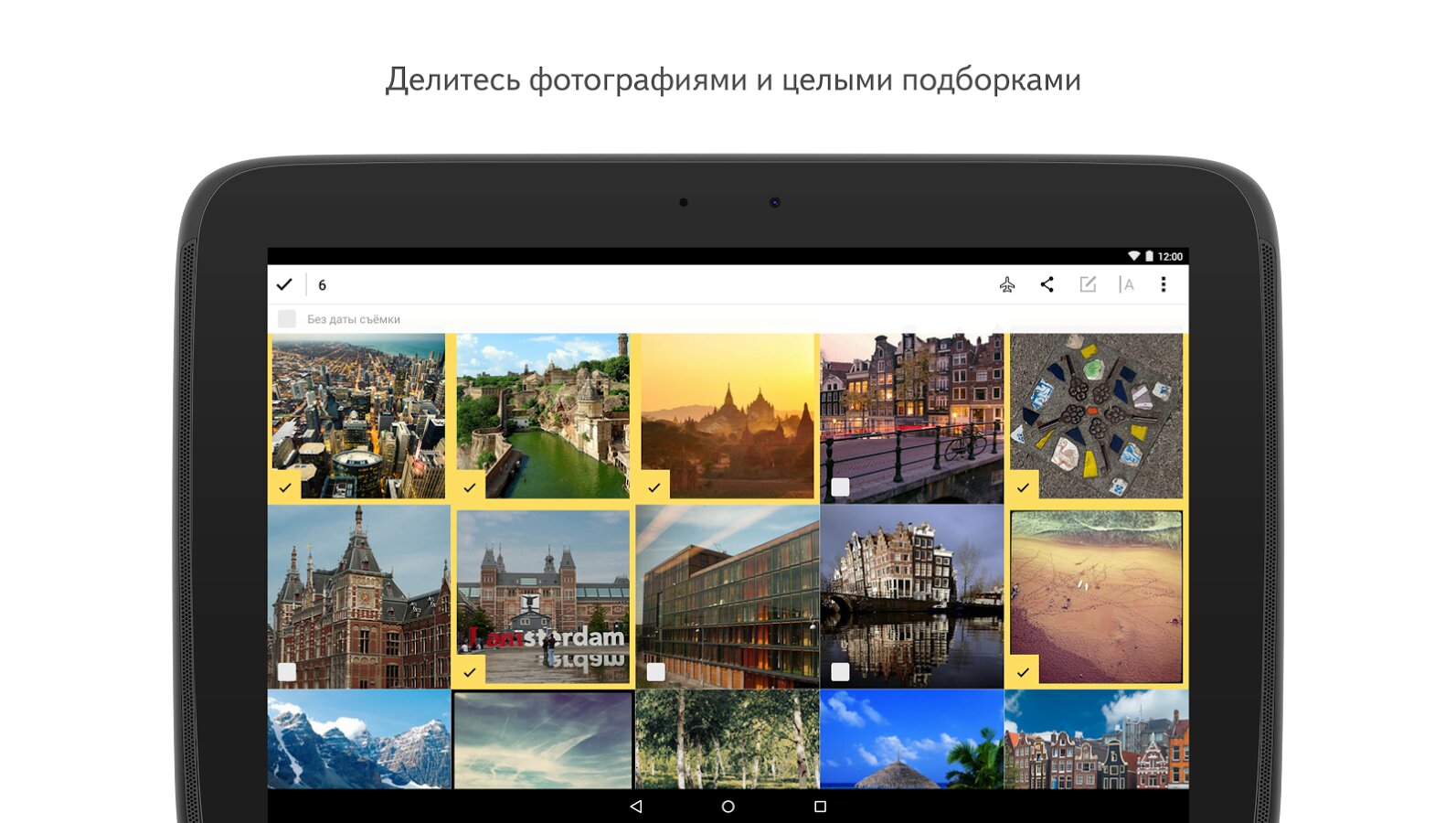Viewport: 1456px width, 823px height.
Task: Uncheck the sunset temples photo
Action: point(654,487)
